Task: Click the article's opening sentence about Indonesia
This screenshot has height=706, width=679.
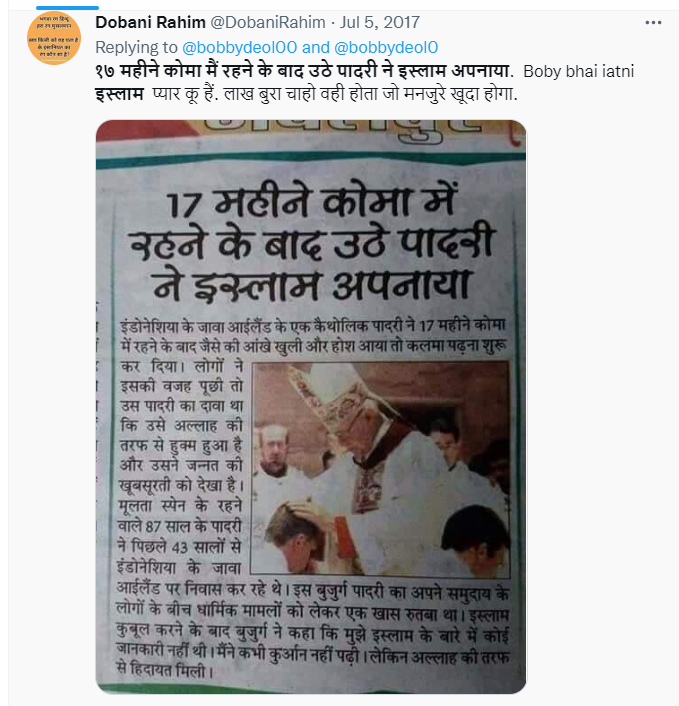Action: tap(313, 335)
